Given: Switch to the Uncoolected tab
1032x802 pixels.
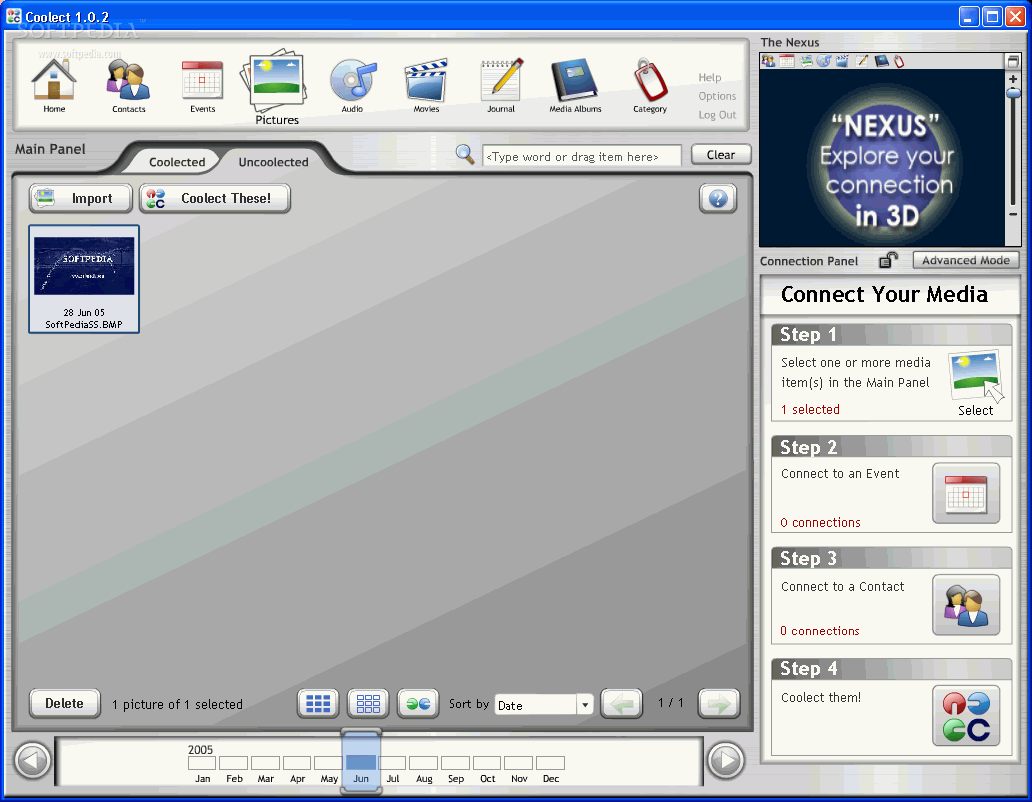Looking at the screenshot, I should (273, 162).
